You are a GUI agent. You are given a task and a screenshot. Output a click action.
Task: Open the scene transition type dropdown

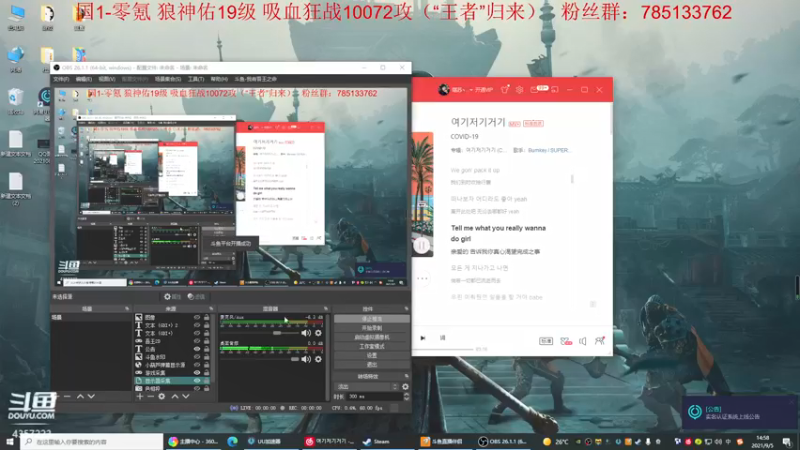pyautogui.click(x=367, y=387)
